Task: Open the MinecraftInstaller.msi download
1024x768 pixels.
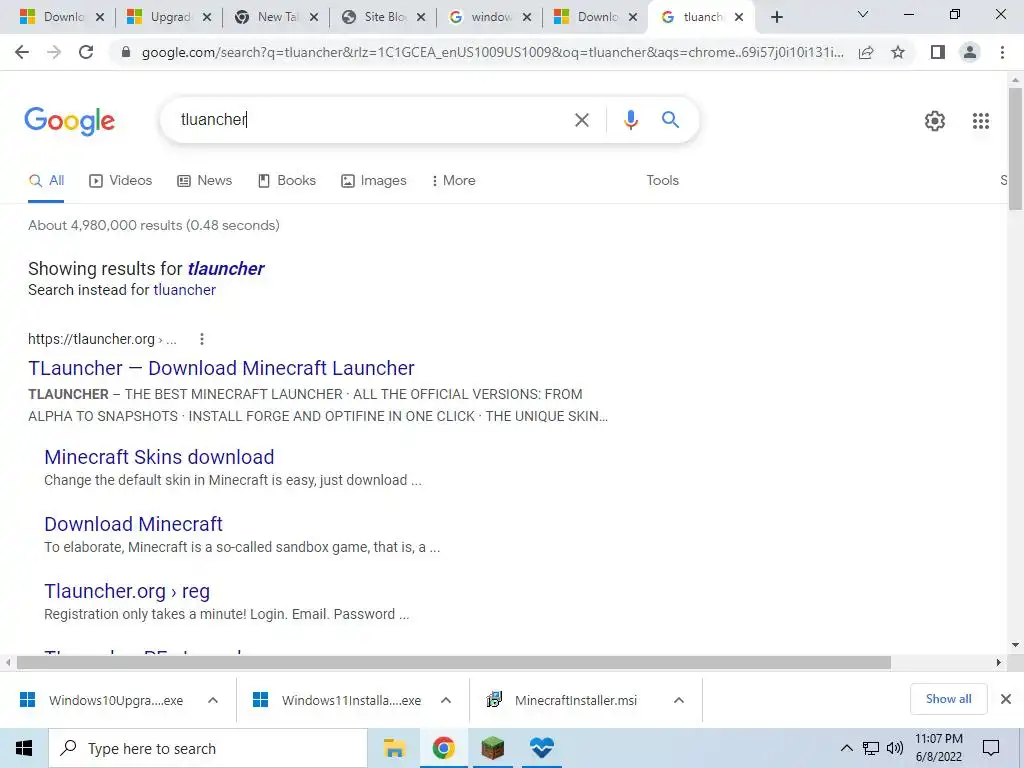Action: click(575, 700)
